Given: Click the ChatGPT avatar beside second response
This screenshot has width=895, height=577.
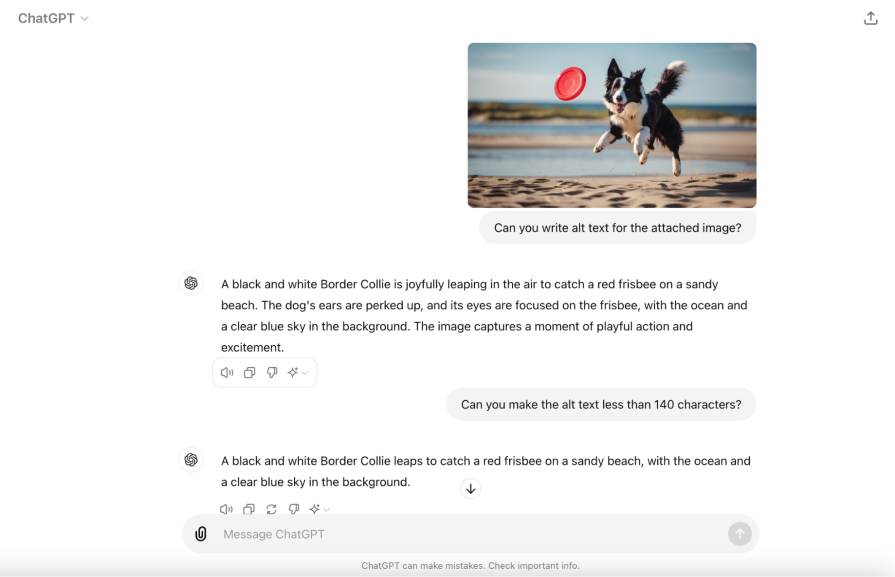Looking at the screenshot, I should pos(191,460).
